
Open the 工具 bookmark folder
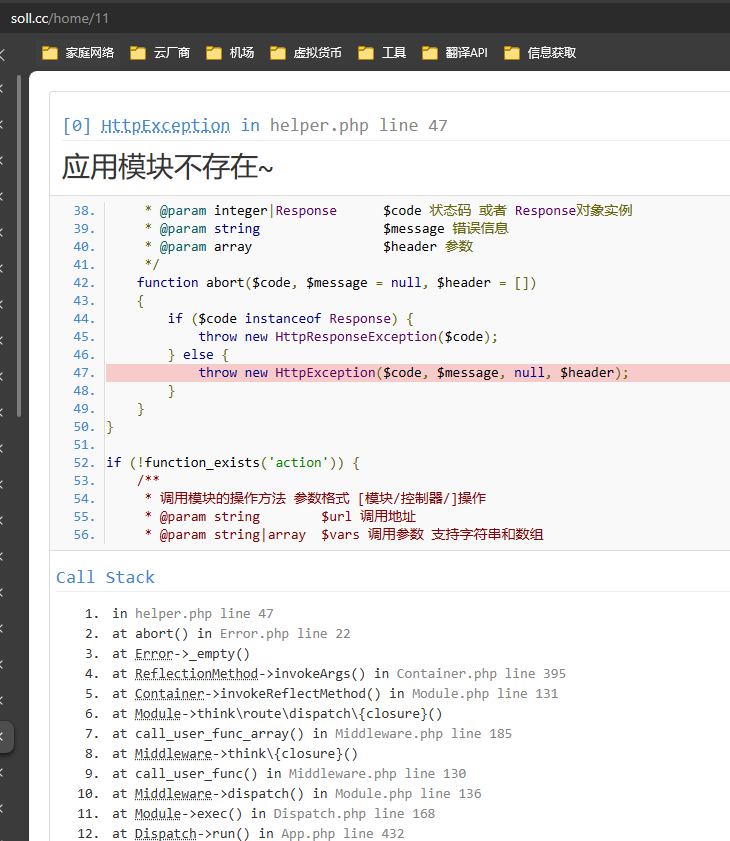[382, 53]
